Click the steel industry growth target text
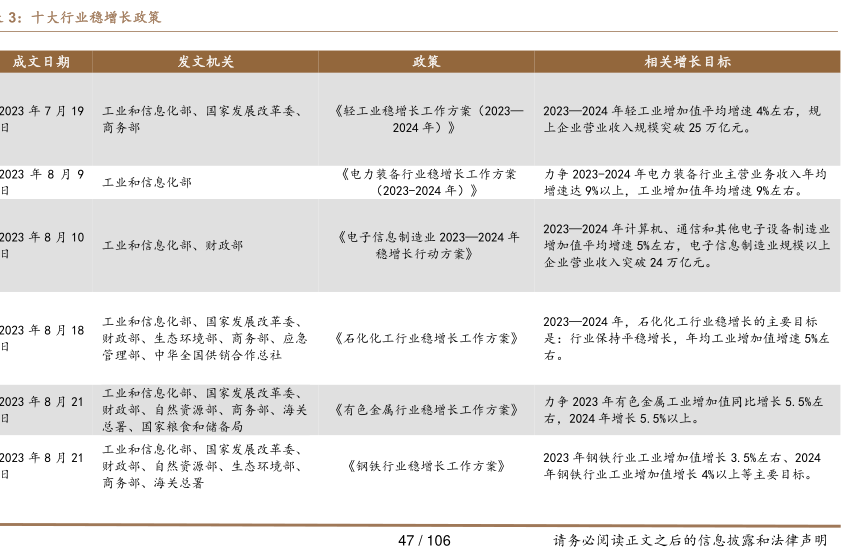The width and height of the screenshot is (852, 548). (686, 466)
